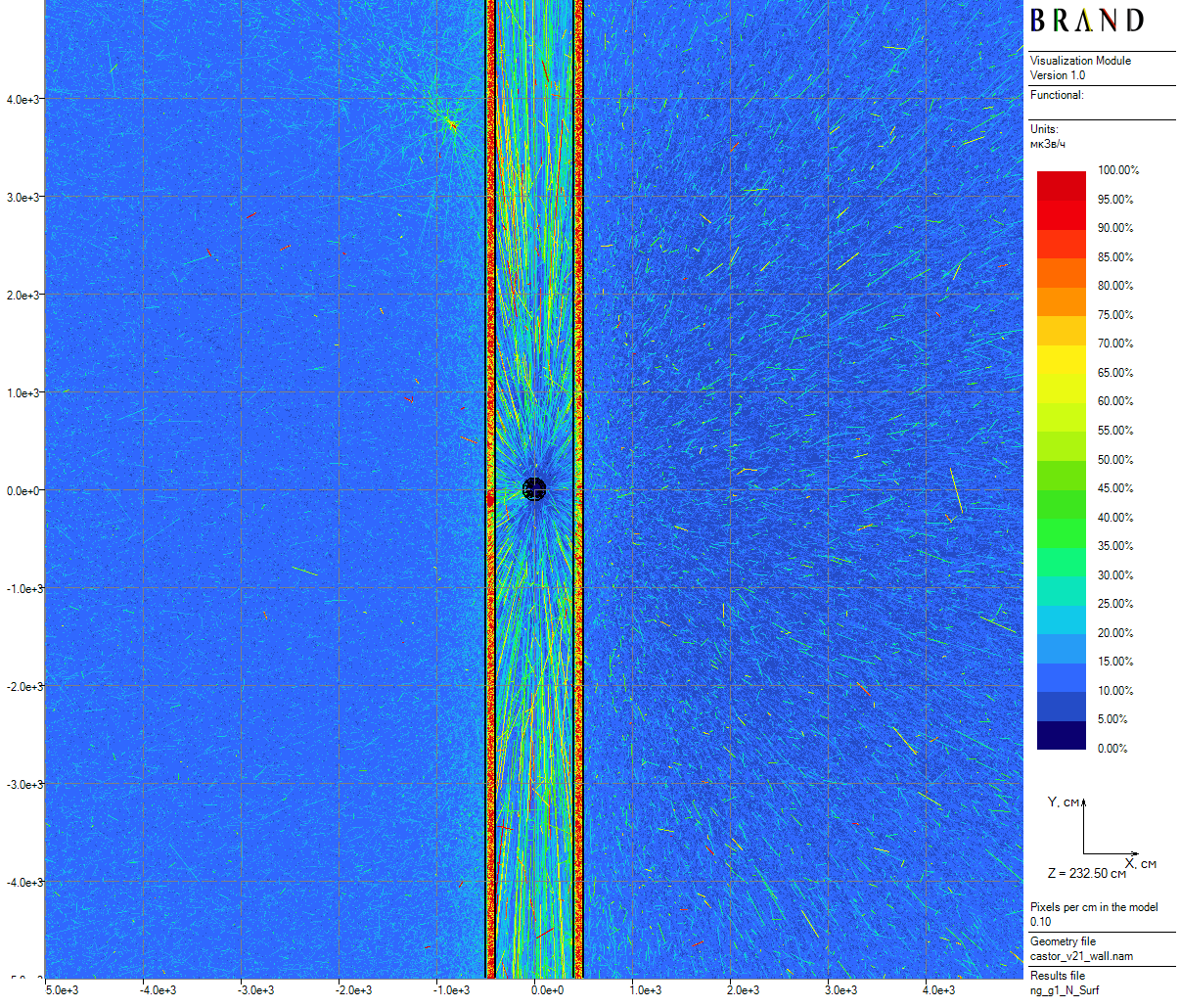Viewport: 1180px width, 1008px height.
Task: Click the darkest red swatch at legend top
Action: click(x=1061, y=178)
